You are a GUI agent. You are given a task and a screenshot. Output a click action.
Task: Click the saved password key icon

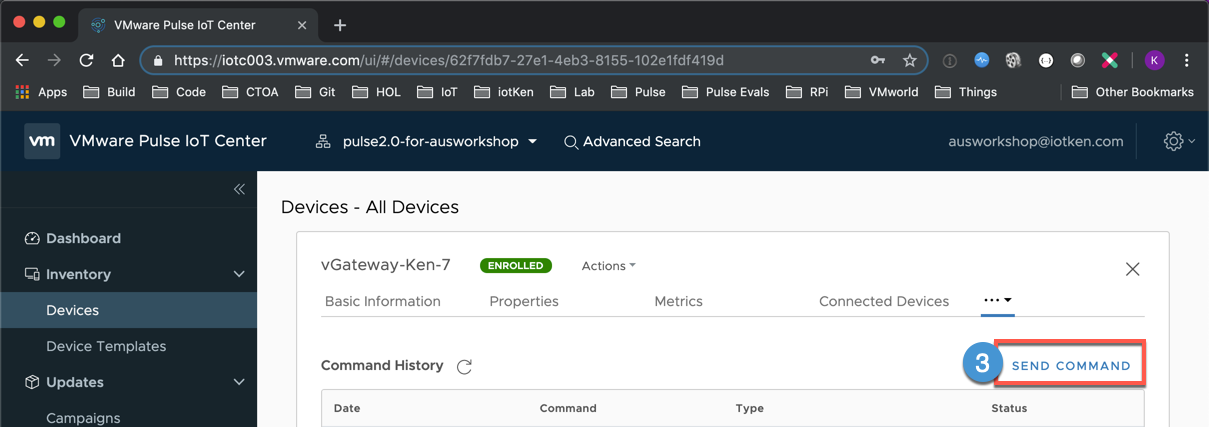[x=878, y=60]
